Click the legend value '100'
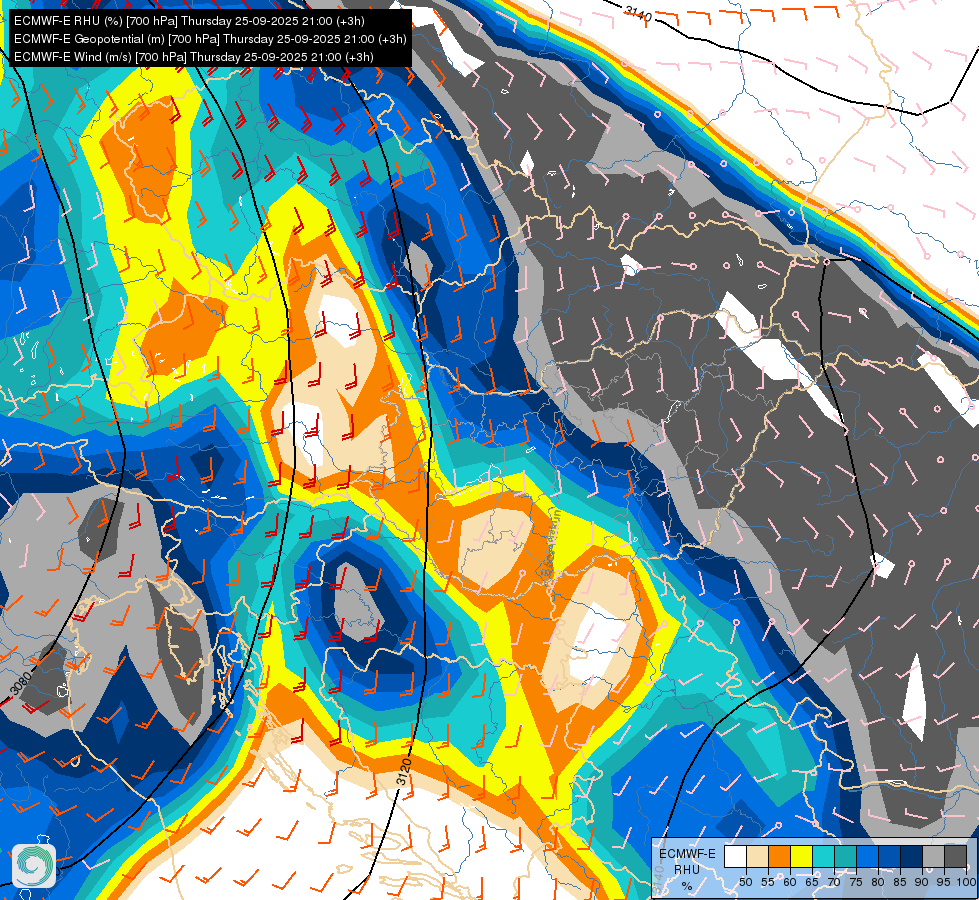979x900 pixels. coord(967,882)
